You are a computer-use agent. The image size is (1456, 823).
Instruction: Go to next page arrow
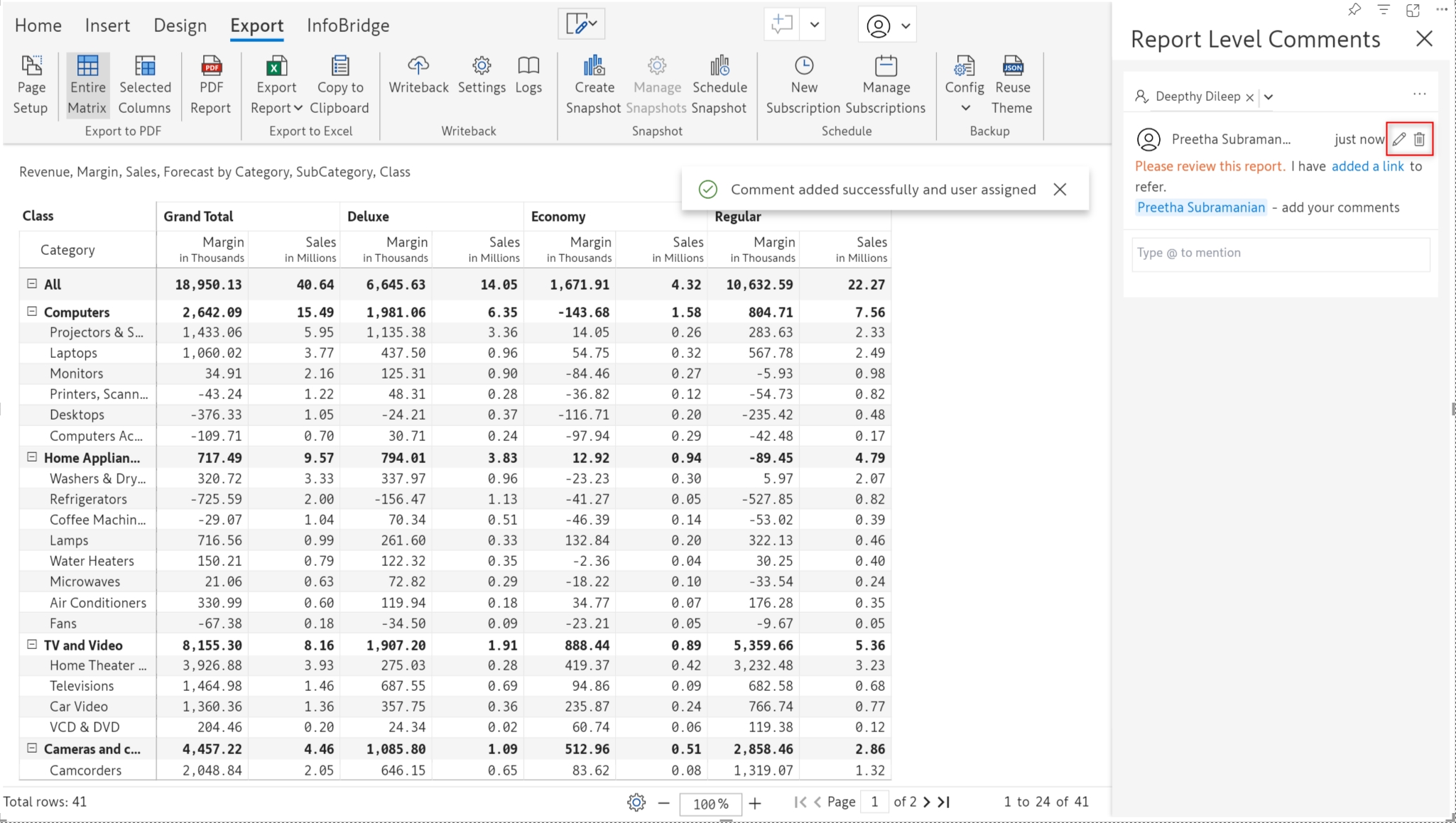point(926,802)
